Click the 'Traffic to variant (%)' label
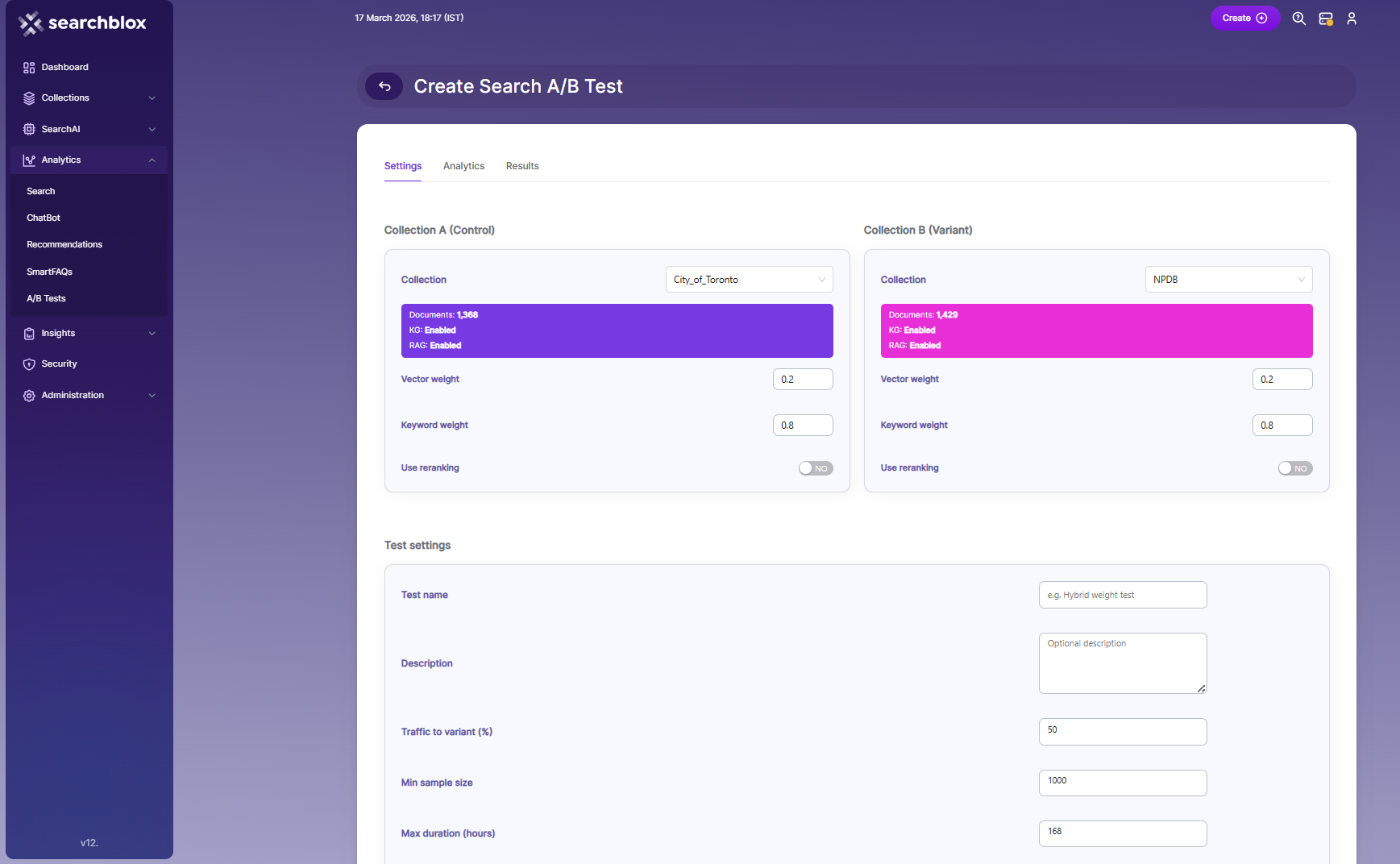Screen dimensions: 1400x864 coord(447,732)
